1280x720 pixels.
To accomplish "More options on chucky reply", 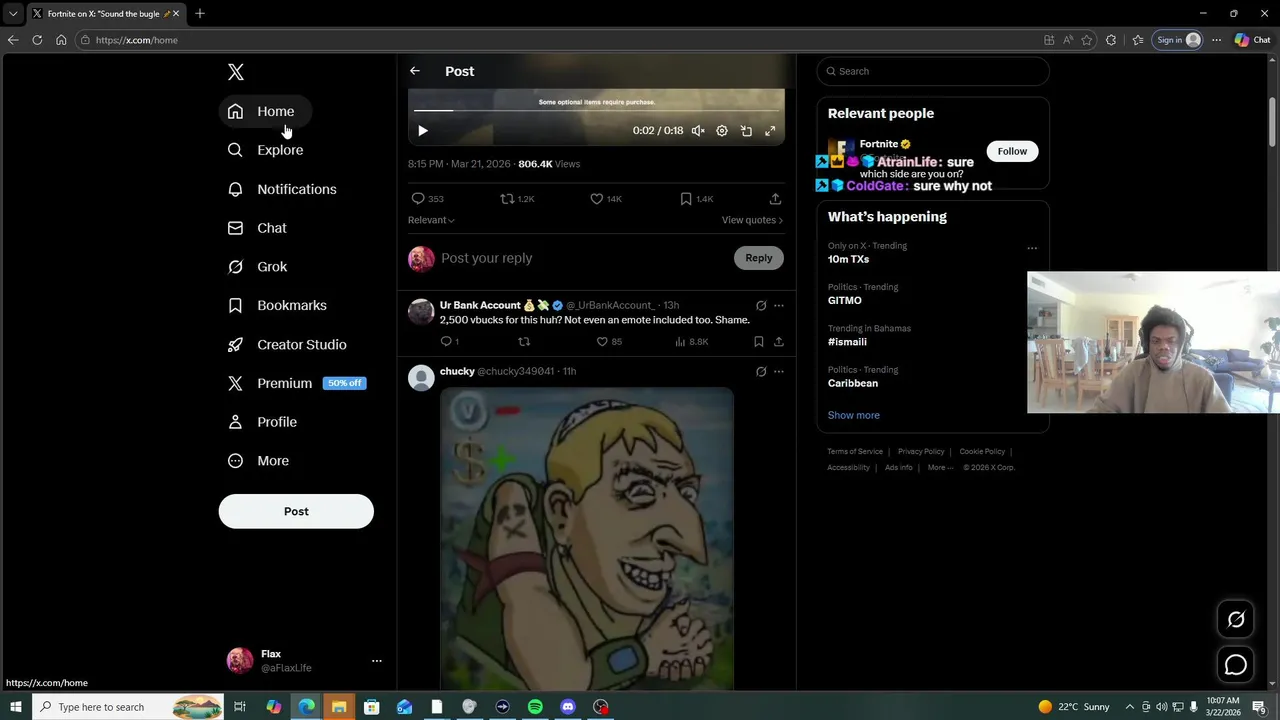I will 779,371.
